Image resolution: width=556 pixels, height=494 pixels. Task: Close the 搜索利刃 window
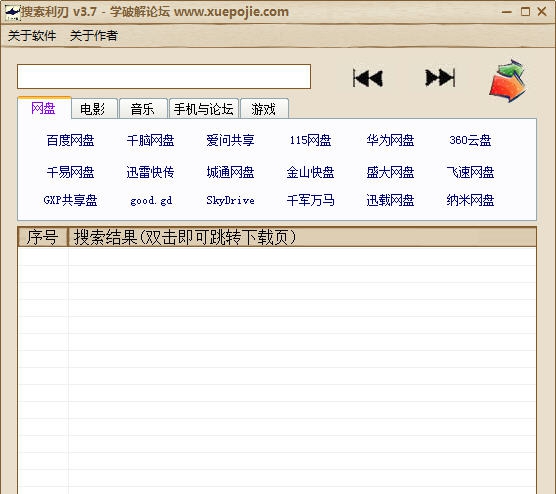pyautogui.click(x=542, y=12)
